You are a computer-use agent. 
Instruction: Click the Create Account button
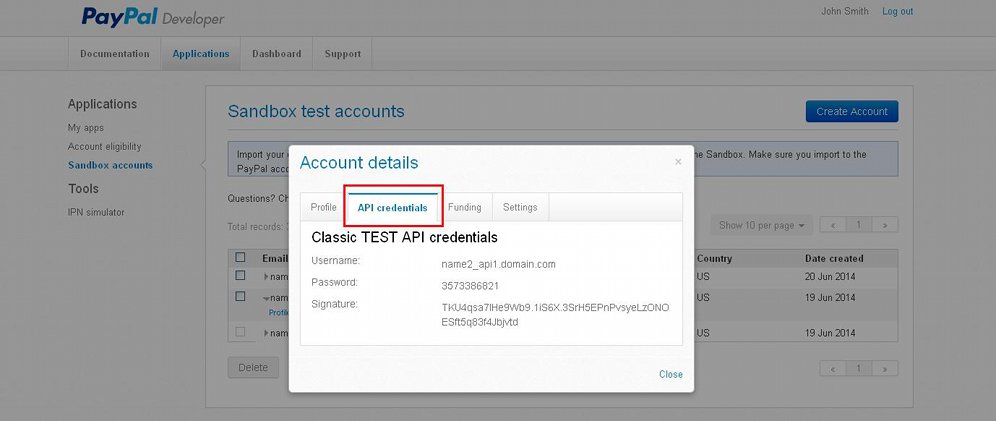click(852, 111)
